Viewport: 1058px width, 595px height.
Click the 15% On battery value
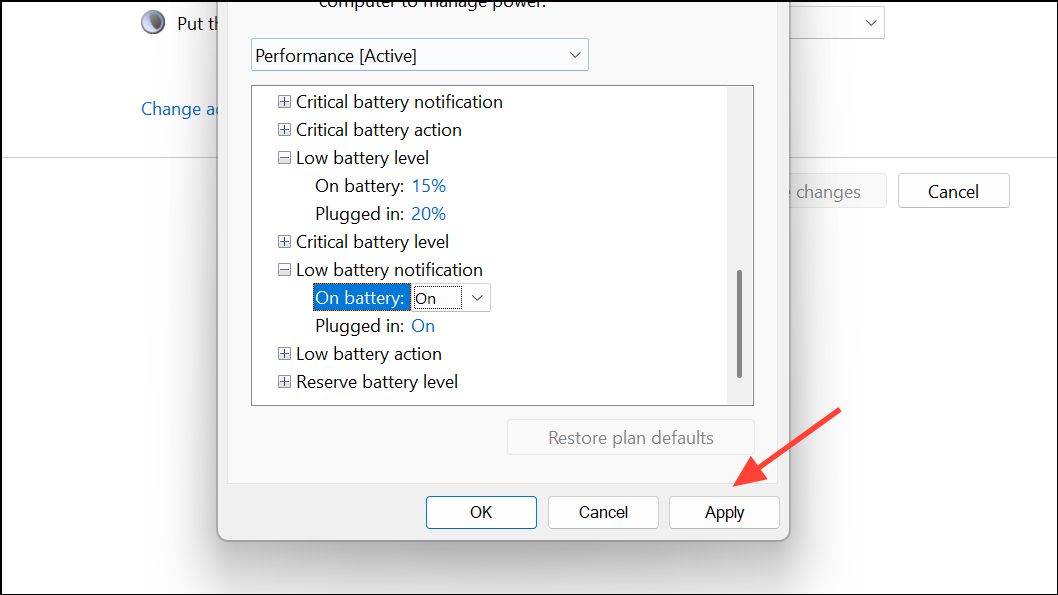(x=428, y=186)
